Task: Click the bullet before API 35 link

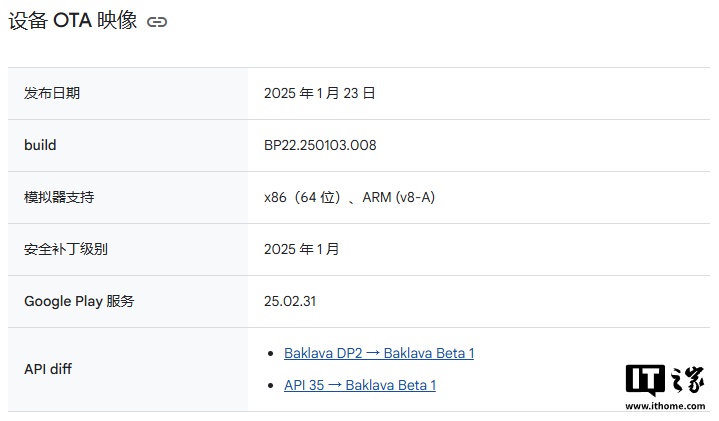Action: point(271,386)
